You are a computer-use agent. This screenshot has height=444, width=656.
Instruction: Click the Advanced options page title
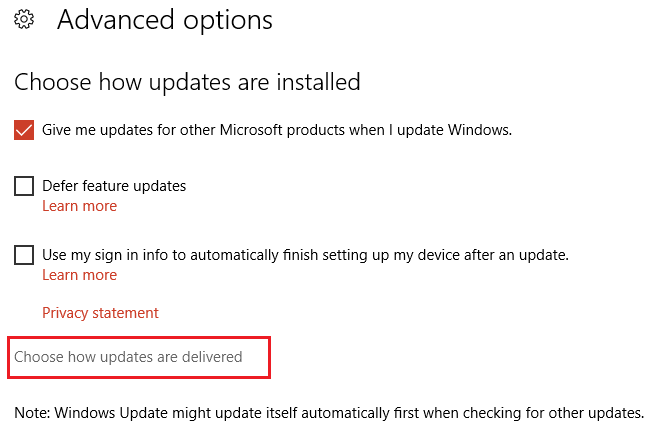[164, 20]
